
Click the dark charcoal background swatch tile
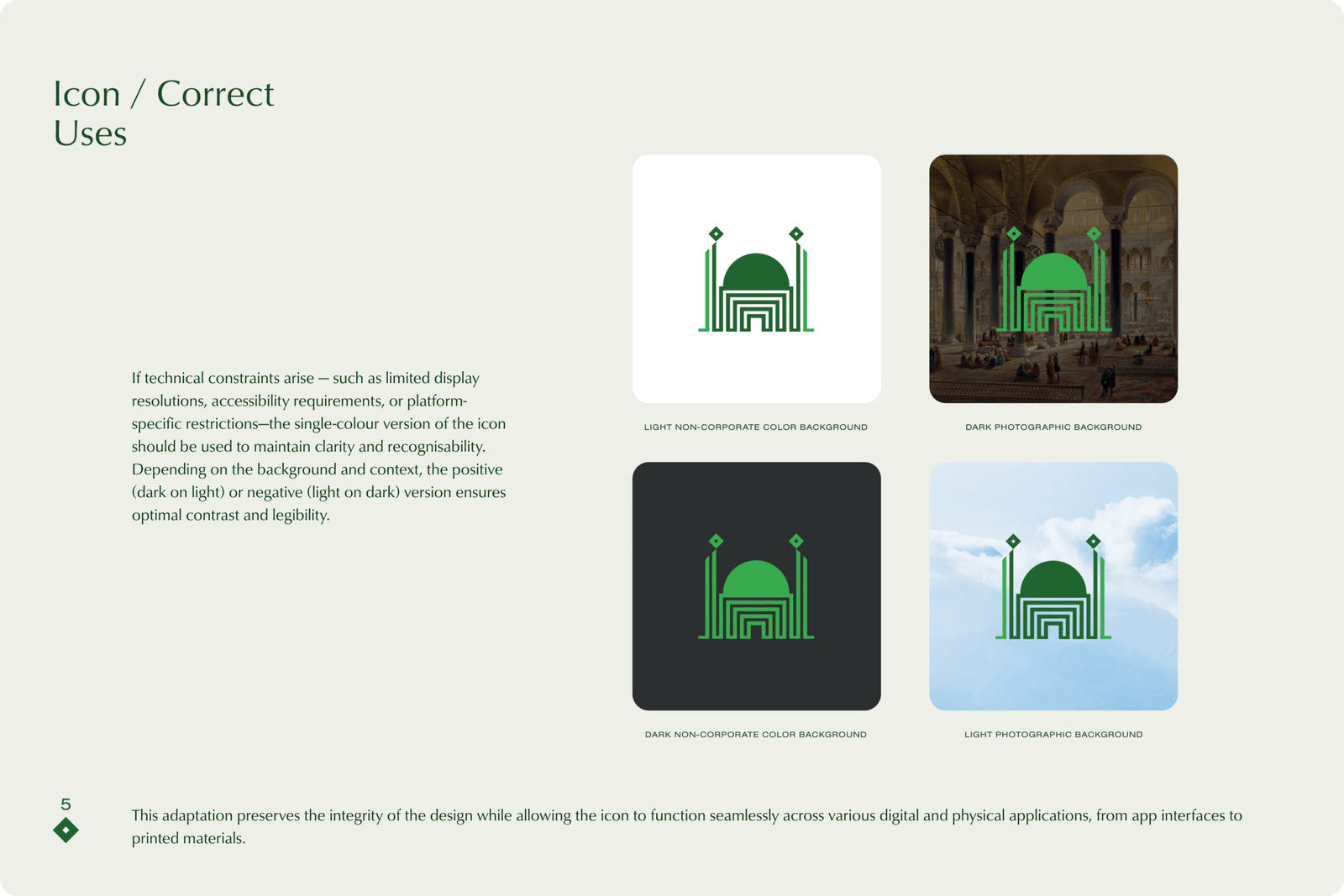point(754,585)
